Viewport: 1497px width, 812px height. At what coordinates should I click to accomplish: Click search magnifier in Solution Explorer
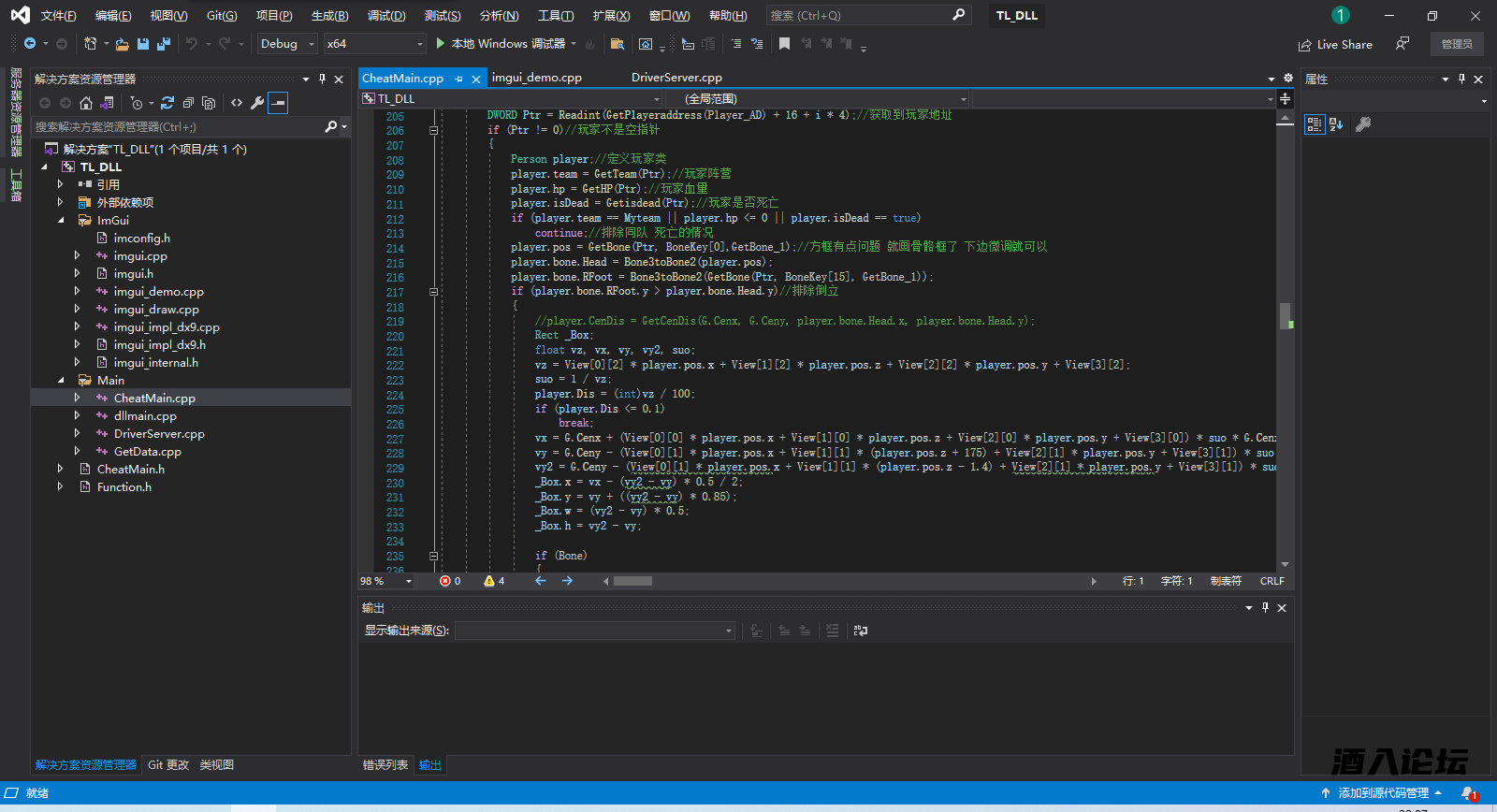pyautogui.click(x=331, y=126)
